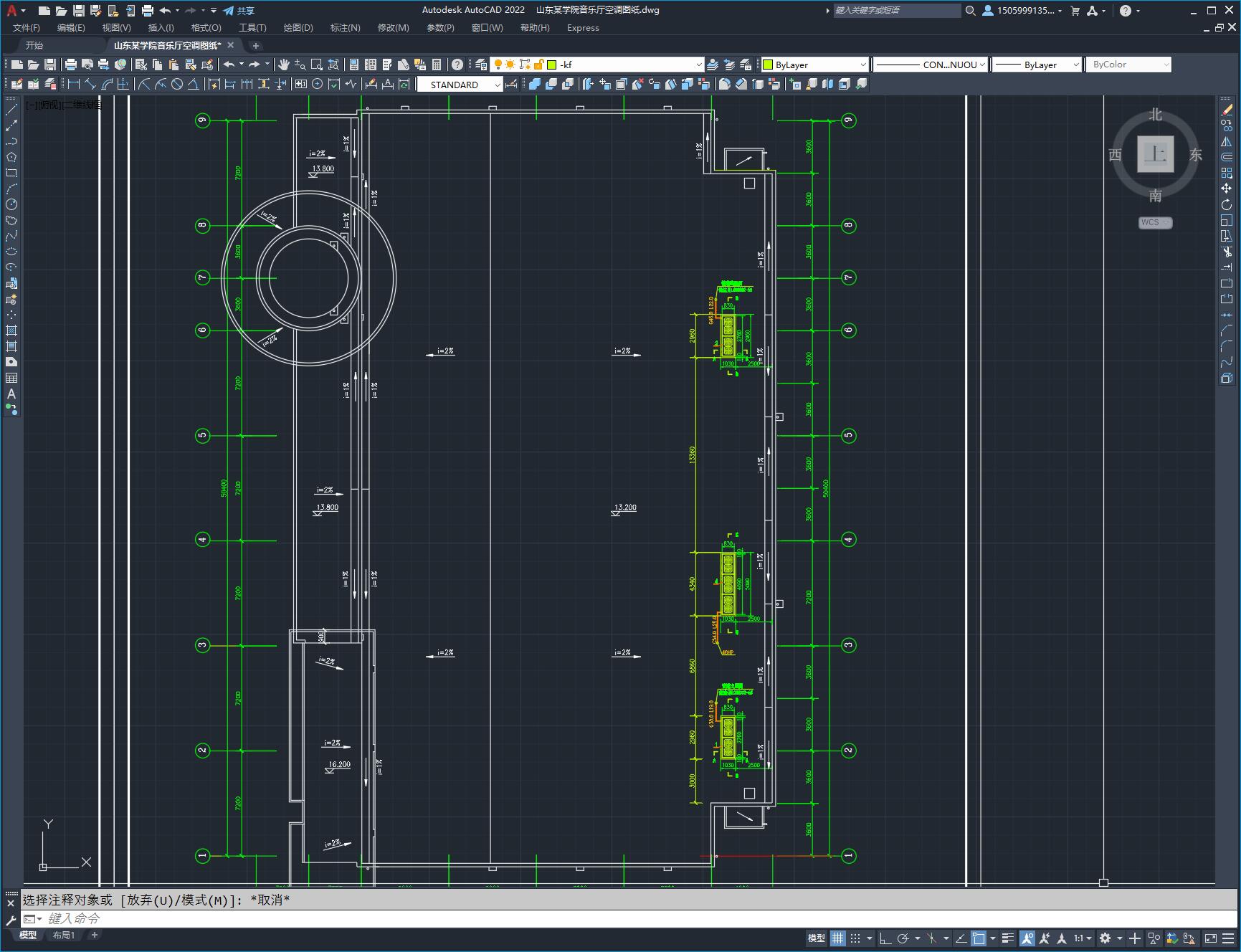The image size is (1241, 952).
Task: Select the Rectangle draw tool
Action: [11, 173]
